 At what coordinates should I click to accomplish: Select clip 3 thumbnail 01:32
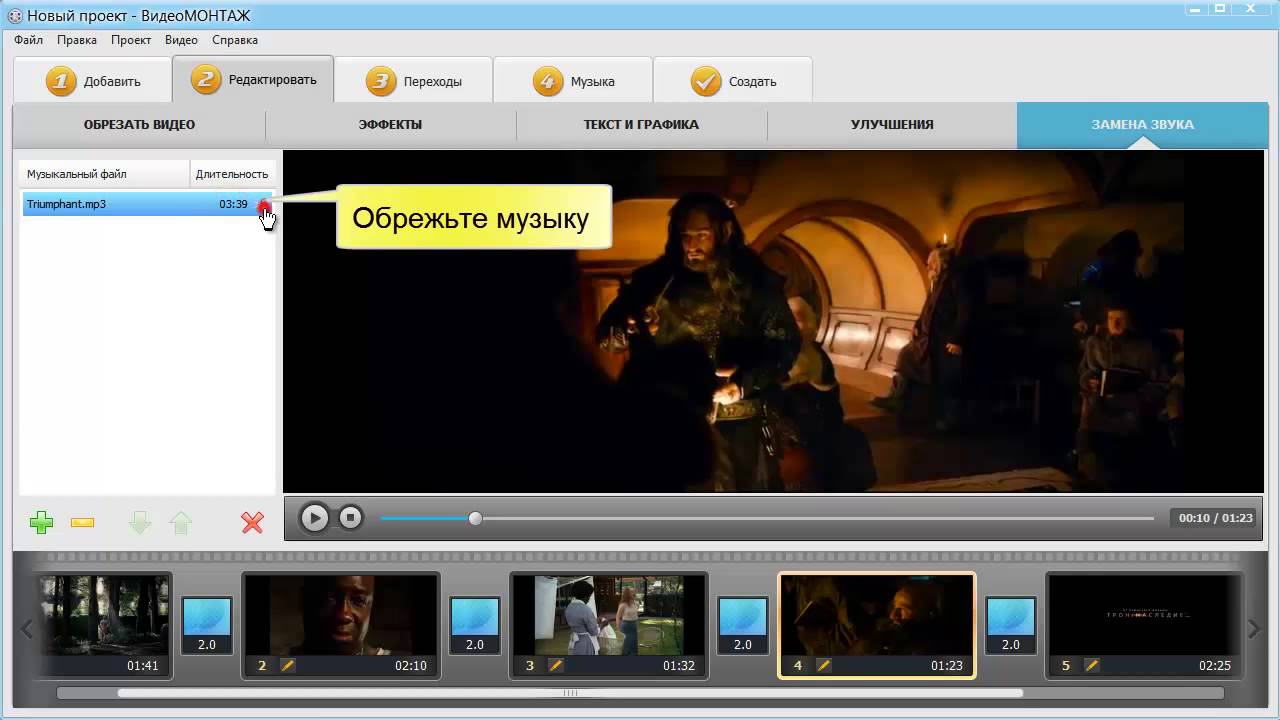pos(609,626)
